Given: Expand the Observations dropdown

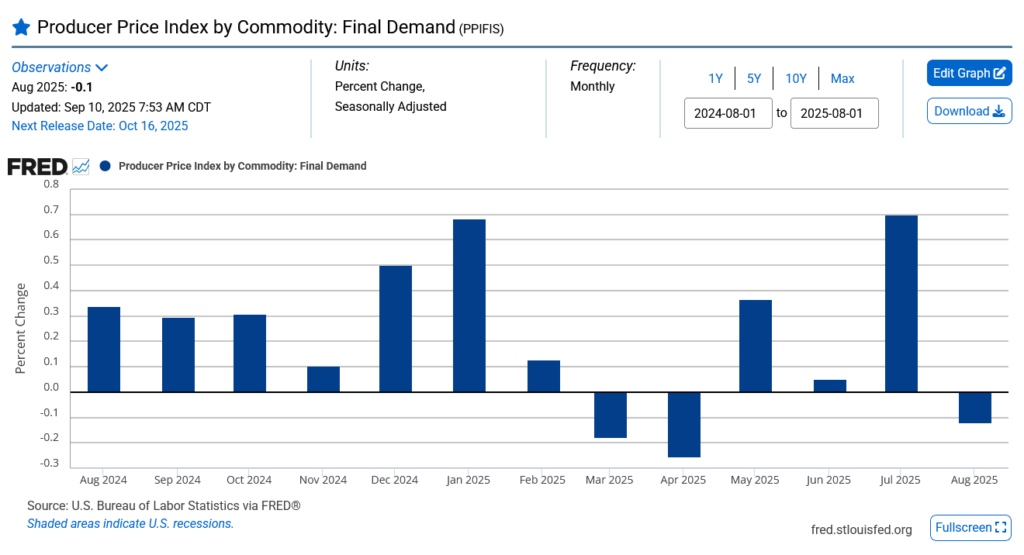Looking at the screenshot, I should point(60,68).
